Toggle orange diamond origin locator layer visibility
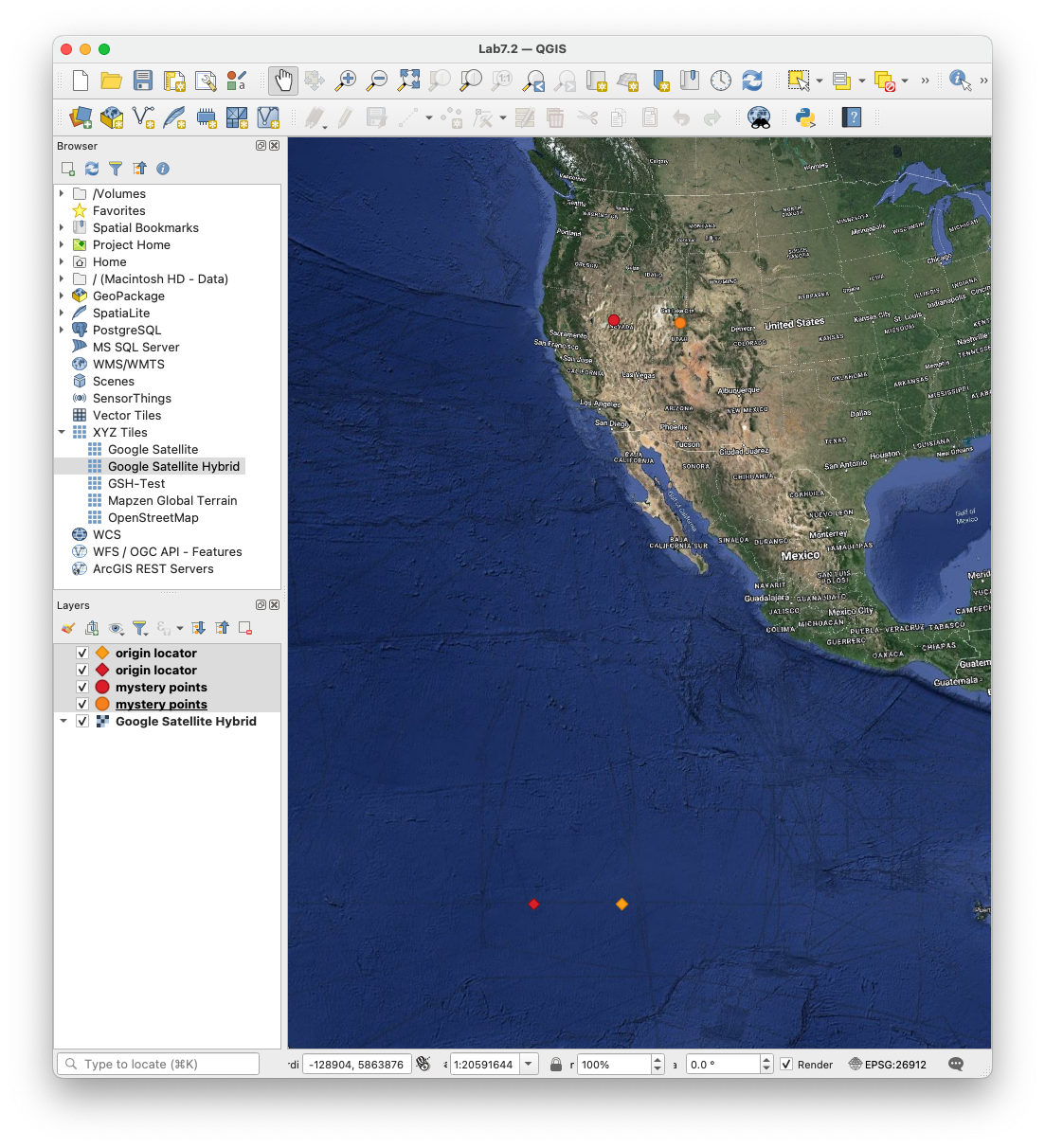Viewport: 1045px width, 1148px height. [x=82, y=653]
